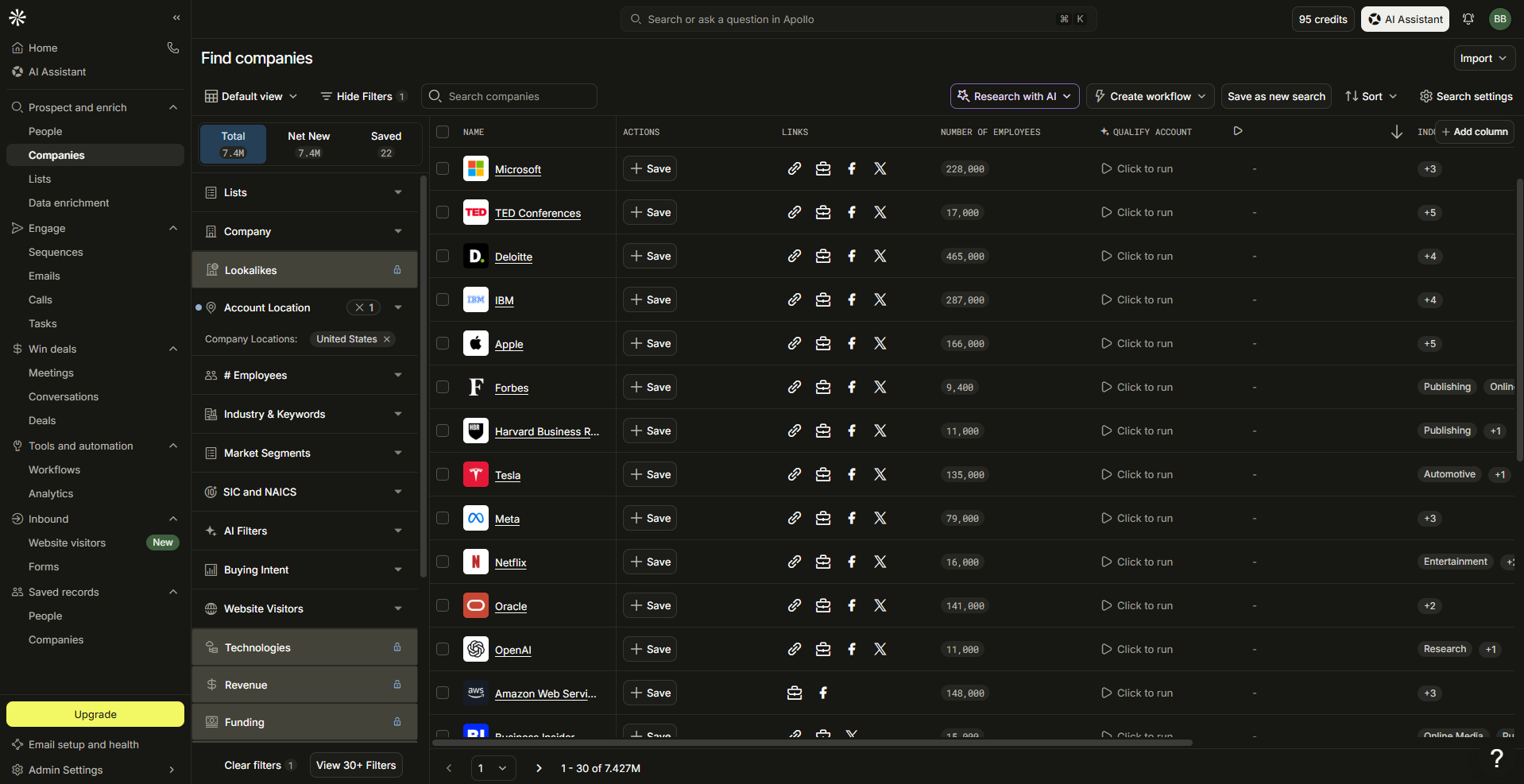This screenshot has width=1524, height=784.
Task: Open the BB user avatar menu
Action: point(1500,19)
